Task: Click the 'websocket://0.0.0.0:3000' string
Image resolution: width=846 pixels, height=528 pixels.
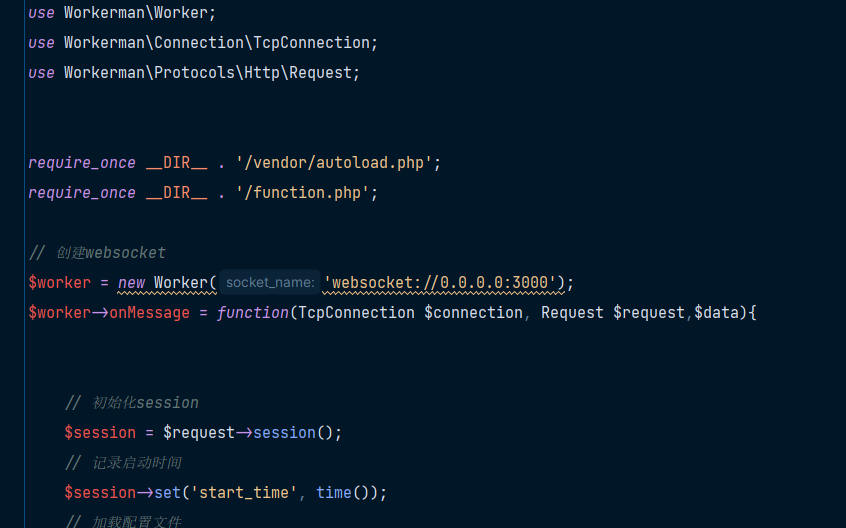Action: pyautogui.click(x=440, y=283)
